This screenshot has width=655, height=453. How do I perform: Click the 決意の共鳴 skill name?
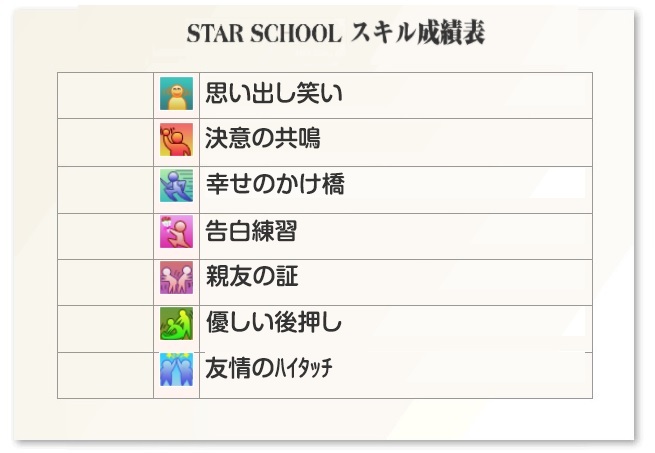263,138
